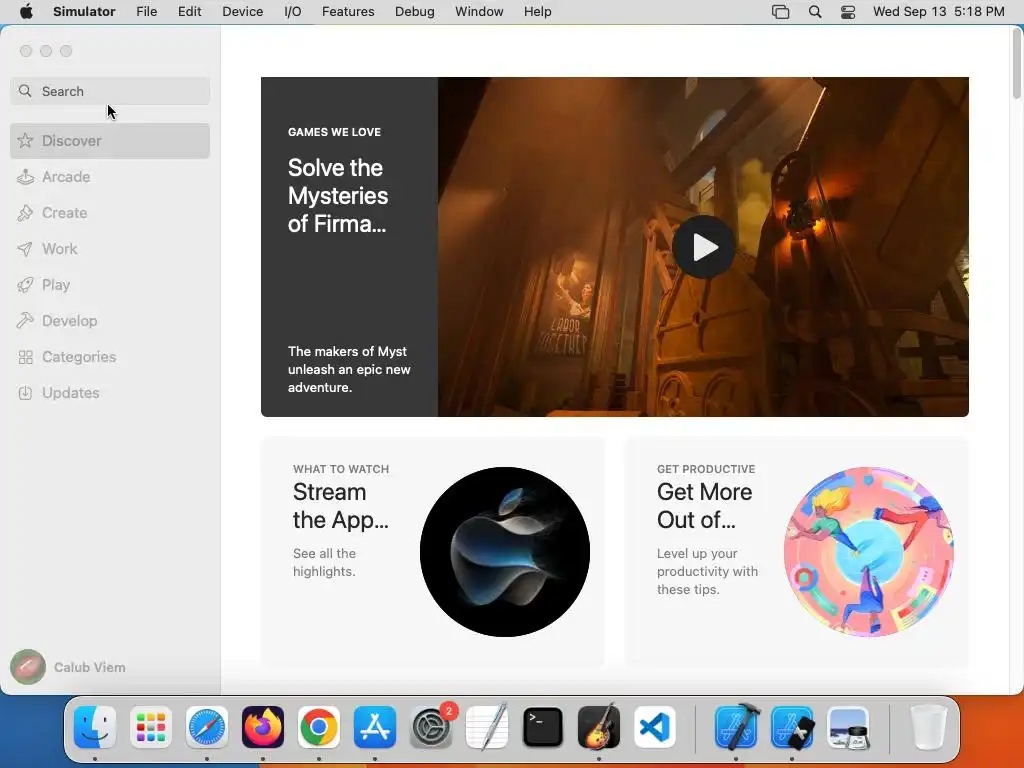Open the File menu

(146, 12)
